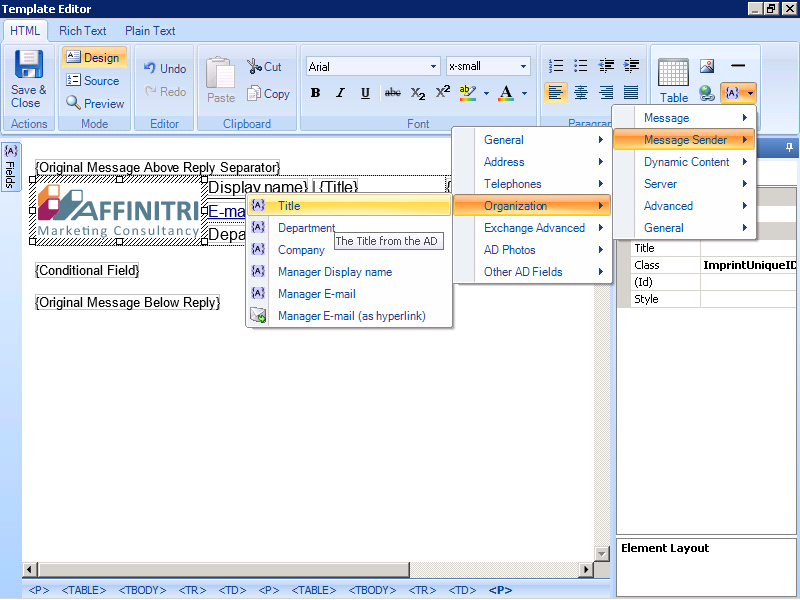This screenshot has height=600, width=800.
Task: Align paragraph to the right
Action: click(606, 93)
